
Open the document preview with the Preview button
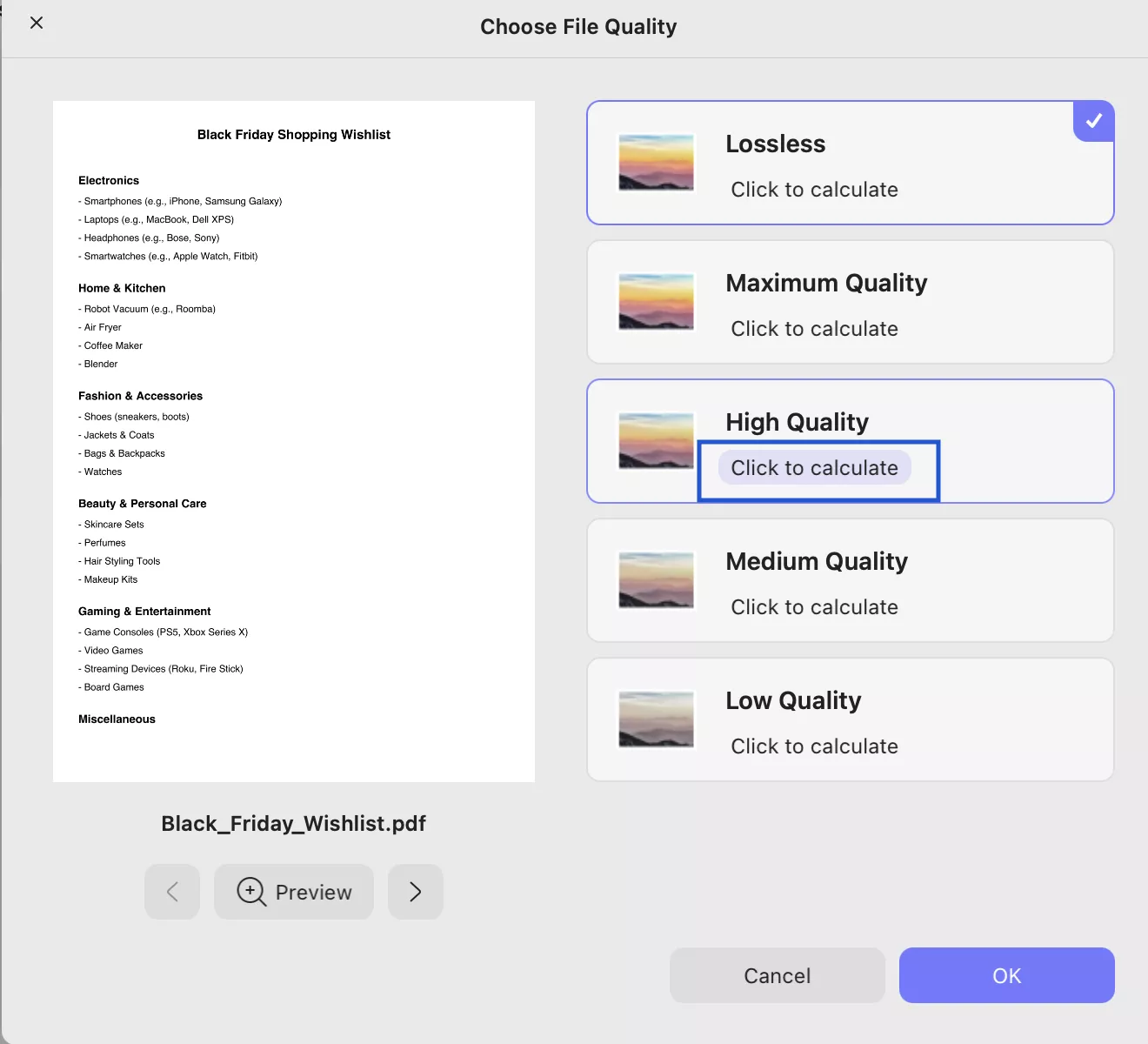point(294,892)
